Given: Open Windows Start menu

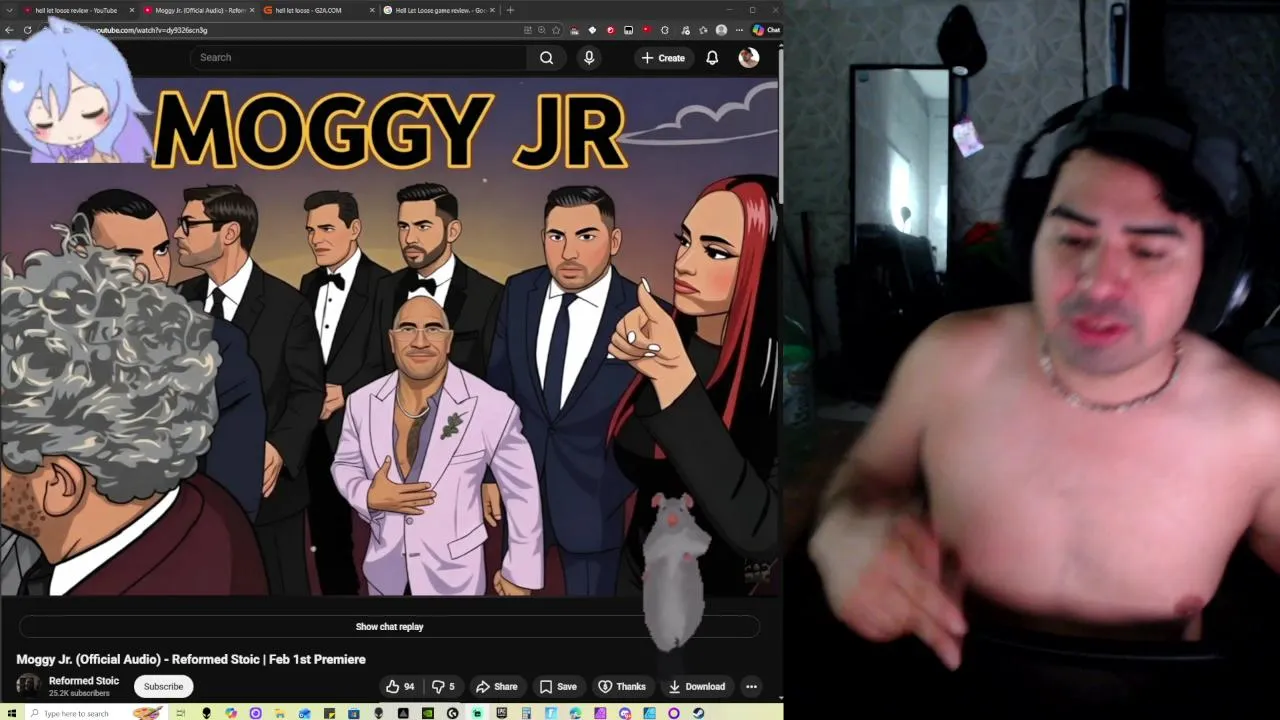Looking at the screenshot, I should click(x=11, y=713).
